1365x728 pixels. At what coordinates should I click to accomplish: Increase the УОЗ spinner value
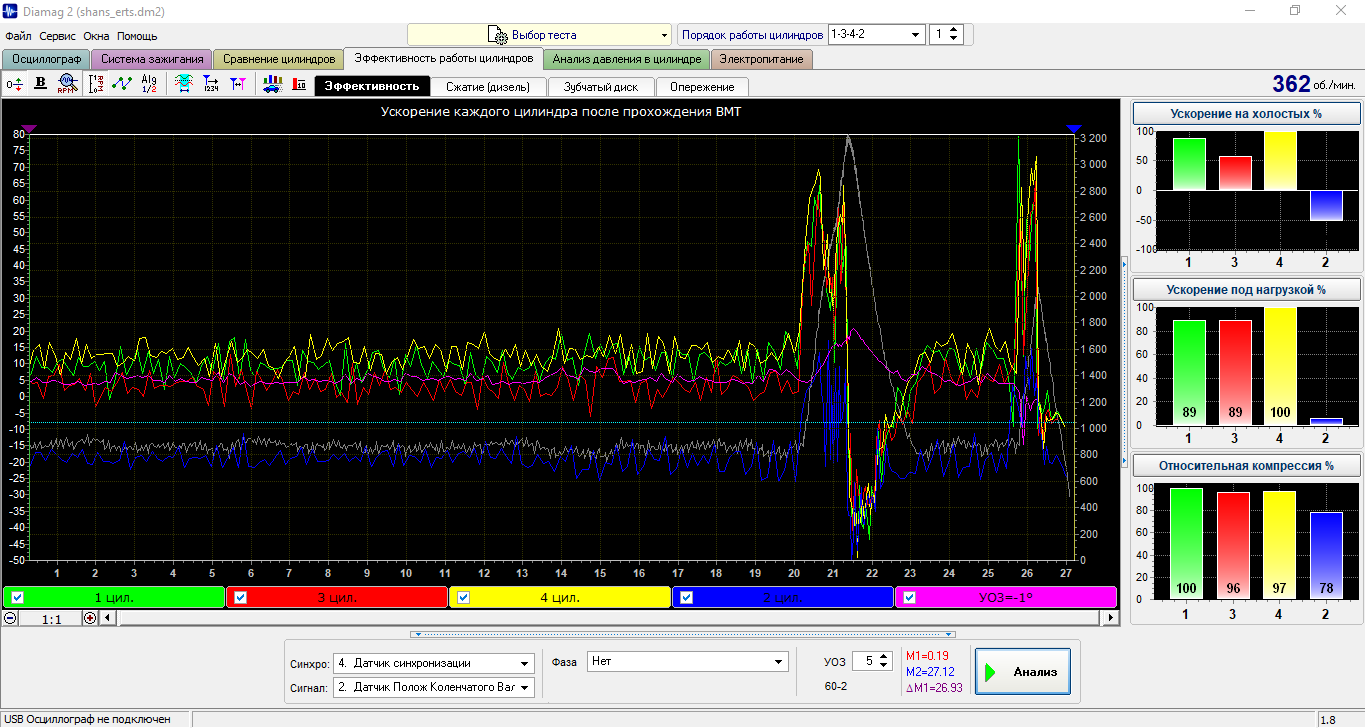pyautogui.click(x=883, y=656)
